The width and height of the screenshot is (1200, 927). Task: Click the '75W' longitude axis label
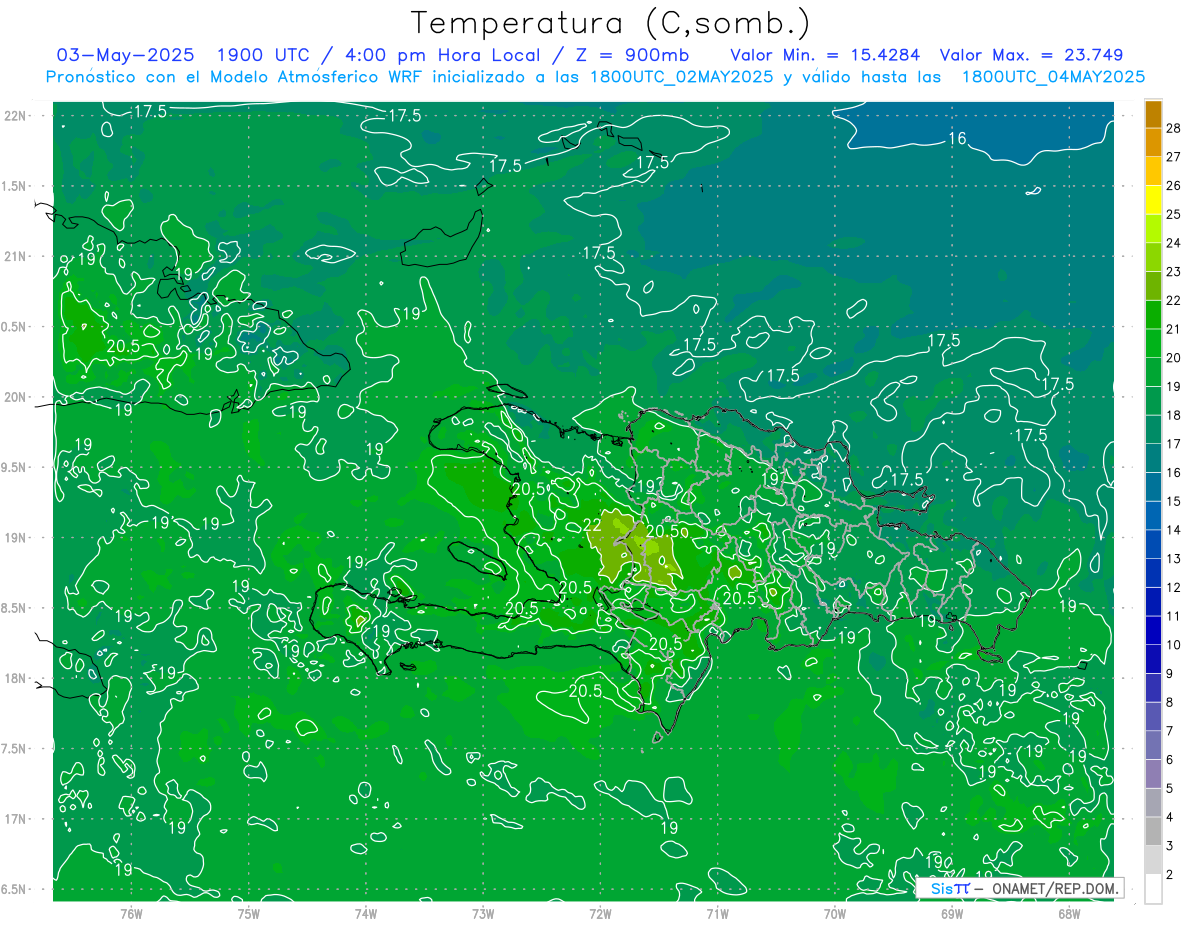pos(248,913)
